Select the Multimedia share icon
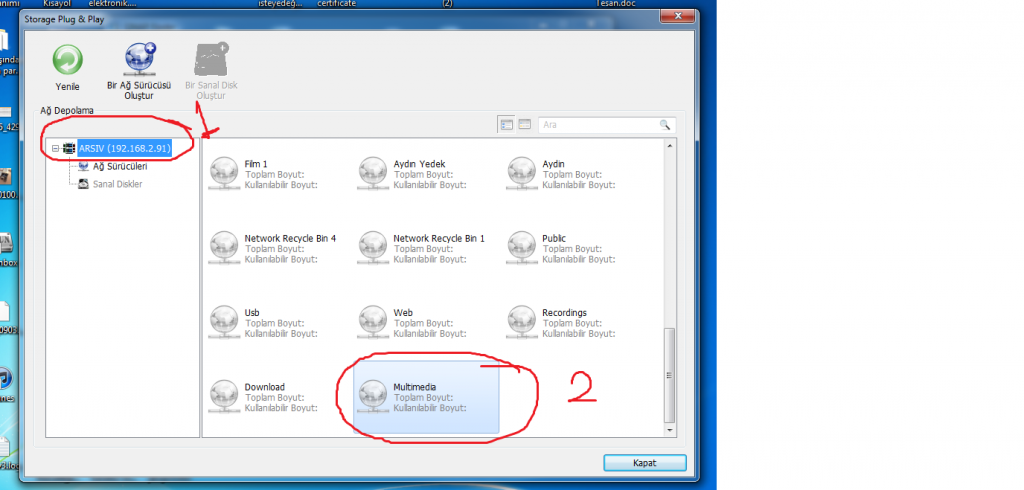 (373, 397)
